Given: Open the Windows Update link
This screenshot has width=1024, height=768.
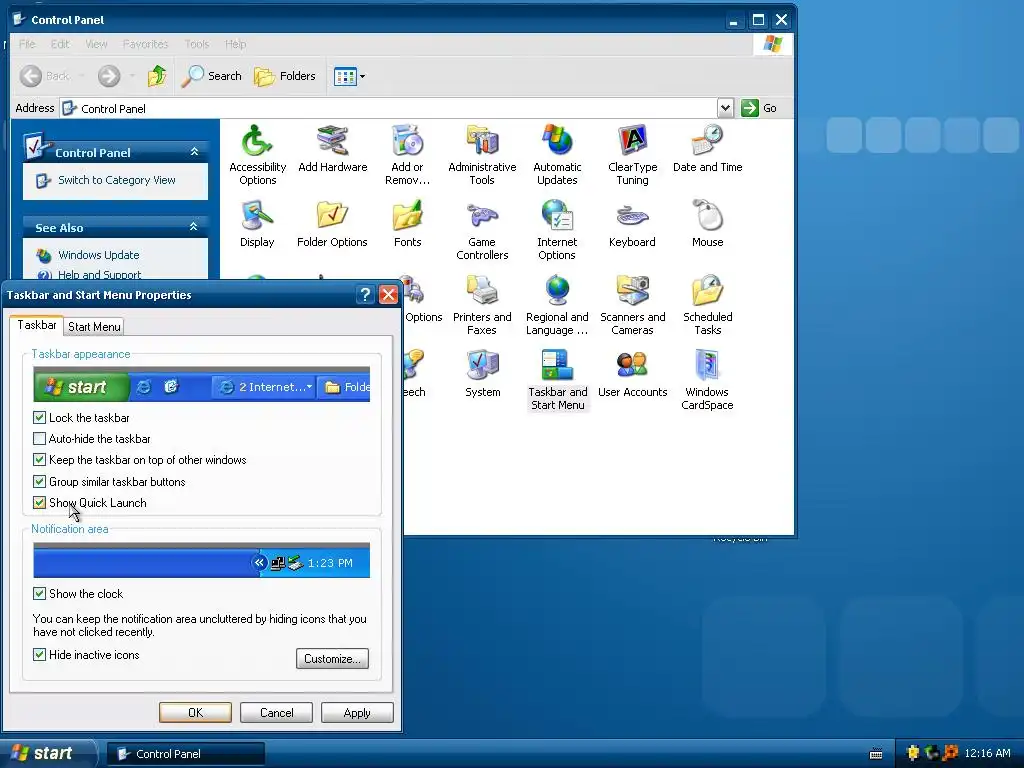Looking at the screenshot, I should point(99,255).
